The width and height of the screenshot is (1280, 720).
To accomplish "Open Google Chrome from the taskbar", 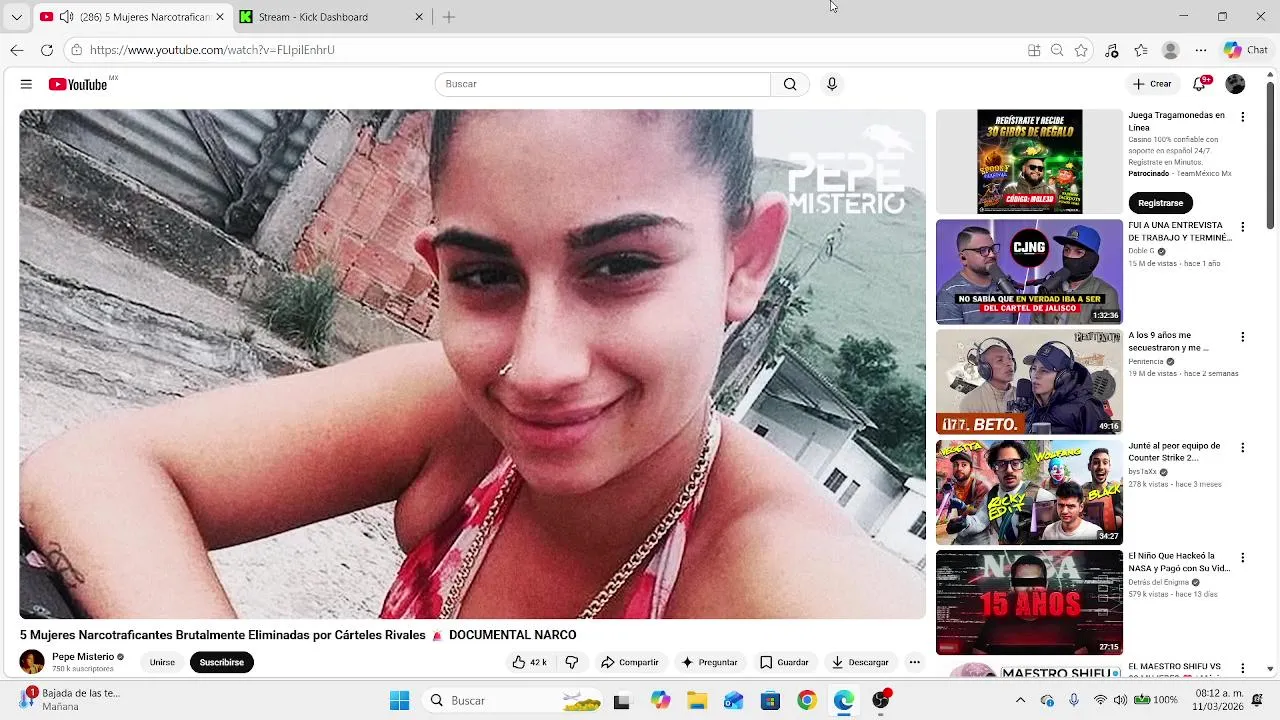I will [x=807, y=700].
